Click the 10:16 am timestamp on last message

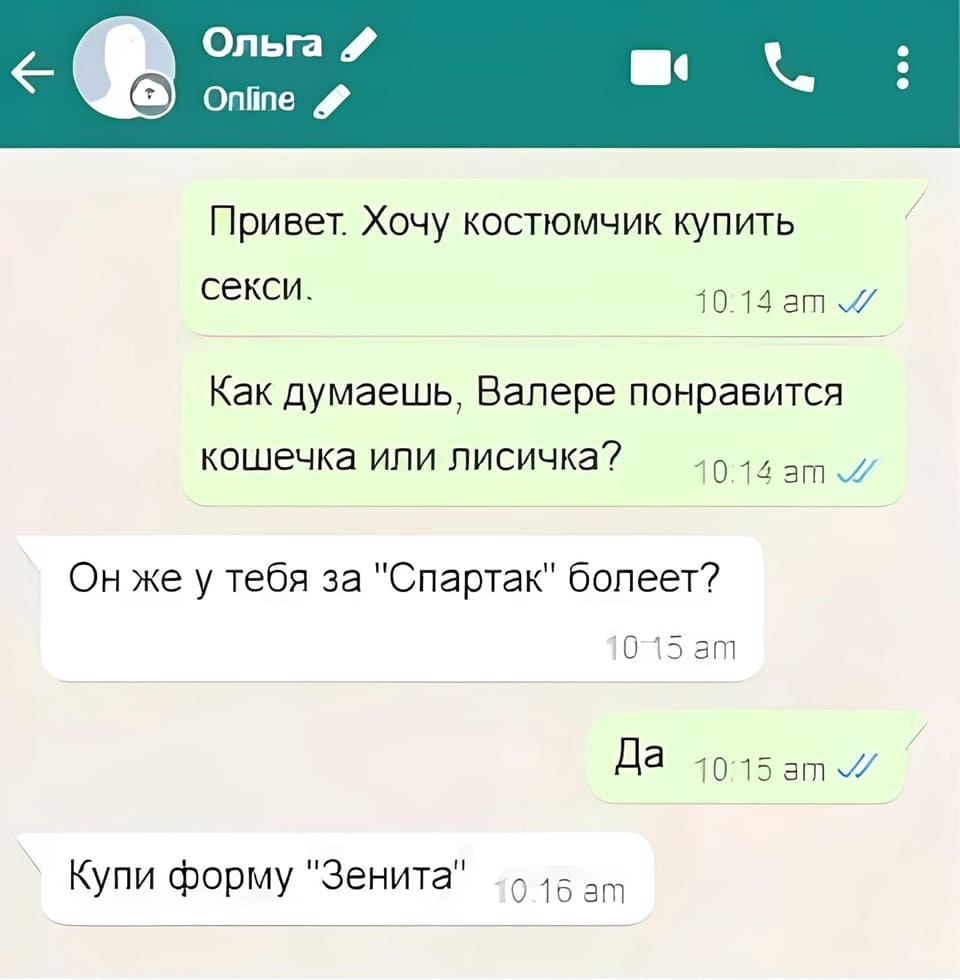tap(559, 891)
